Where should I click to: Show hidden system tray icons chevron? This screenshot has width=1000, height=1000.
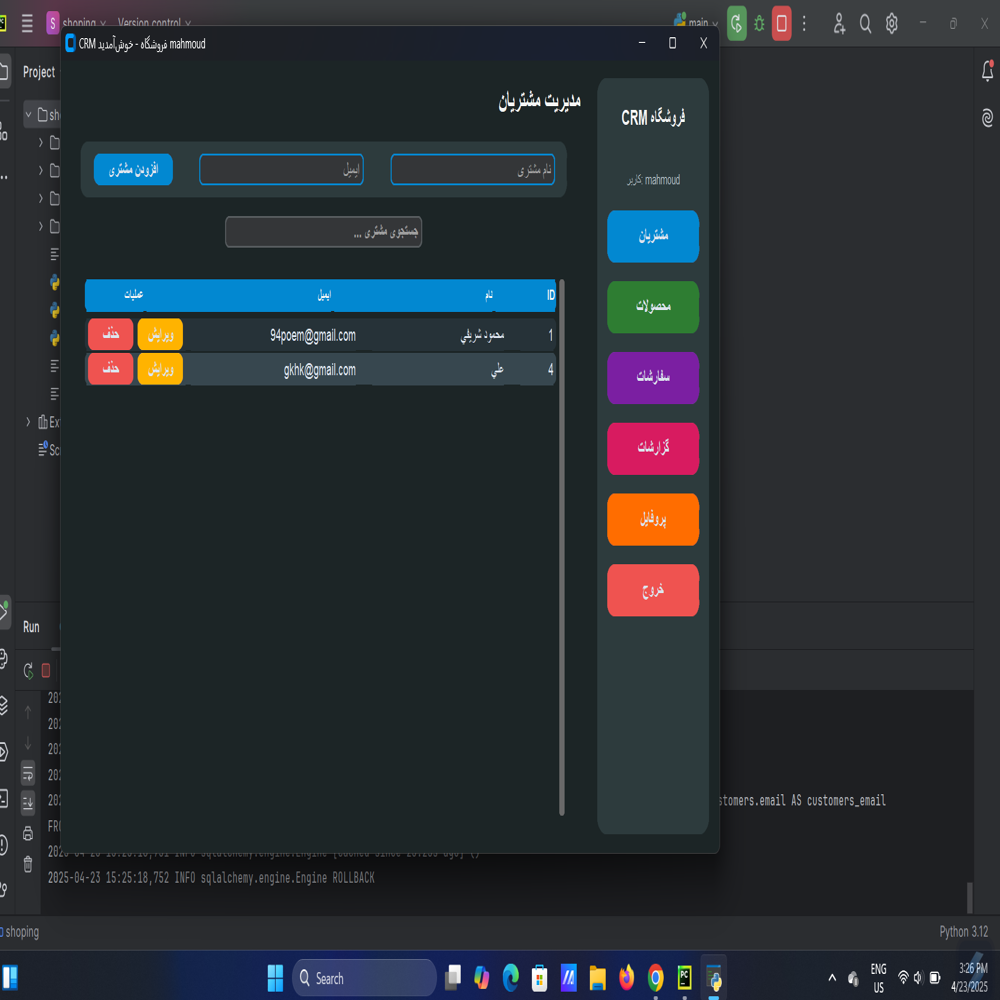pos(832,978)
